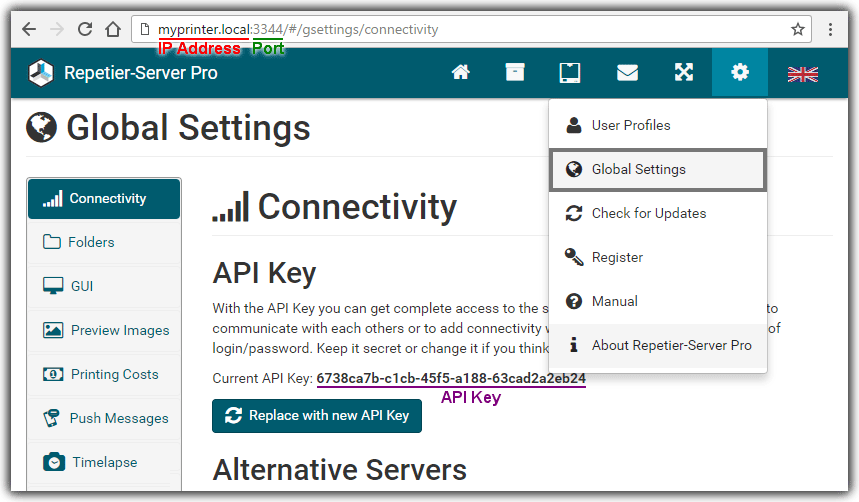Click the Global Settings page heading
Screen dimensions: 859x502
coord(188,128)
